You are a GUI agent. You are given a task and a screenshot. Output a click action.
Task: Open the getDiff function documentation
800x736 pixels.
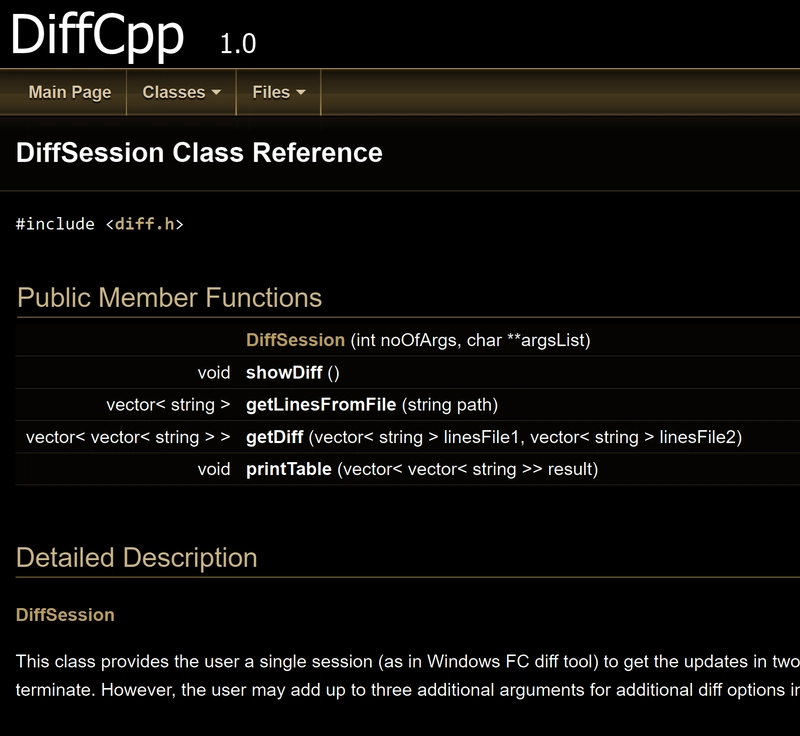(275, 437)
